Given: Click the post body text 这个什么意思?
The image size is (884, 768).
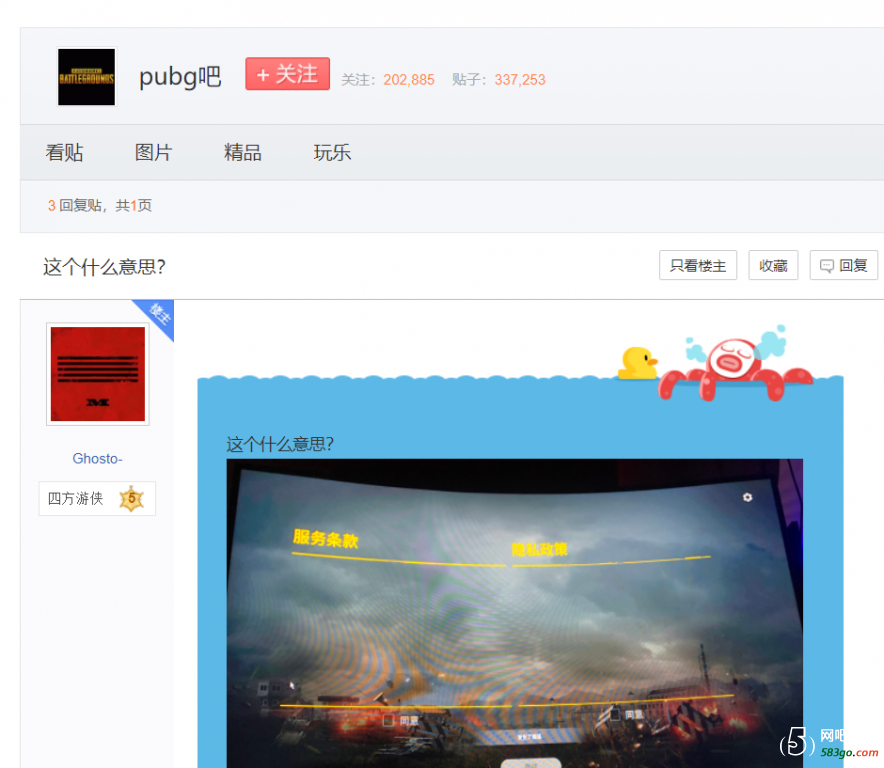Looking at the screenshot, I should click(280, 444).
